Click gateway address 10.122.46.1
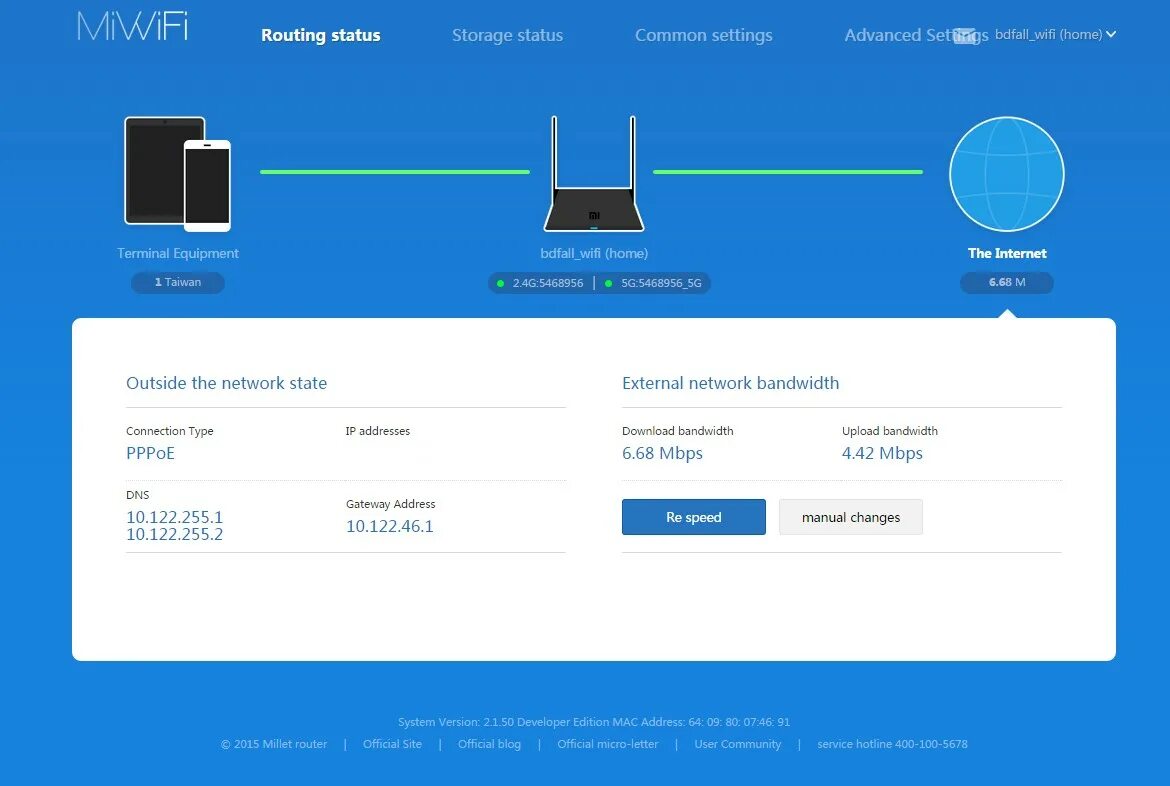This screenshot has width=1170, height=786. click(390, 526)
